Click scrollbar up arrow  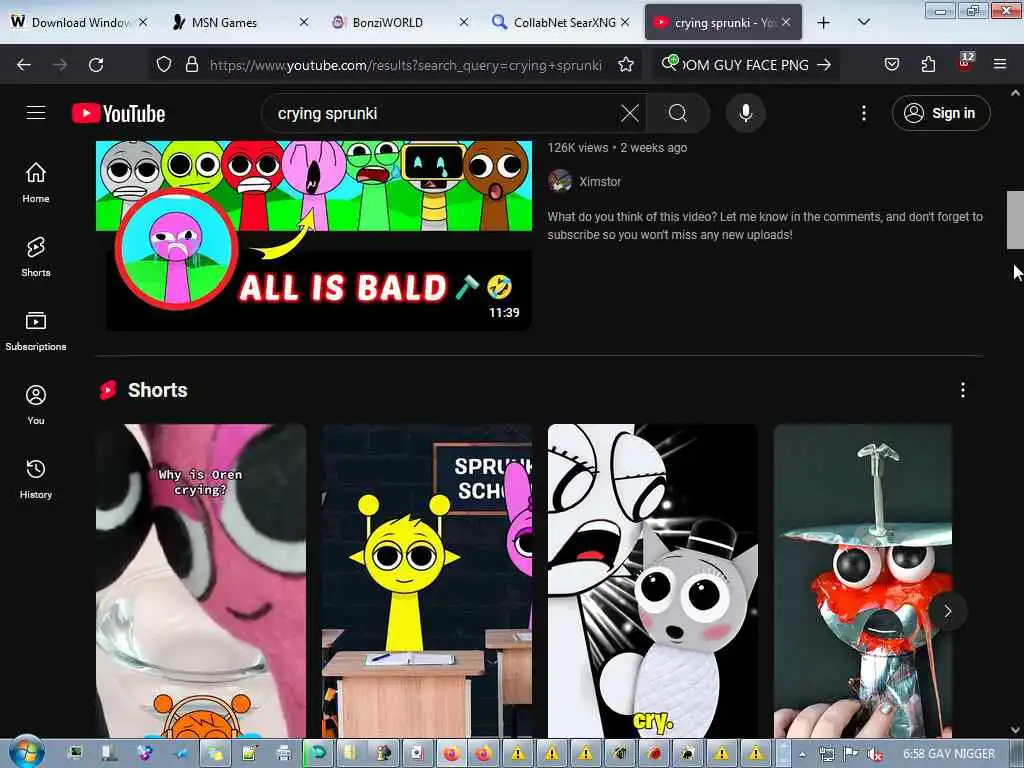click(1016, 93)
